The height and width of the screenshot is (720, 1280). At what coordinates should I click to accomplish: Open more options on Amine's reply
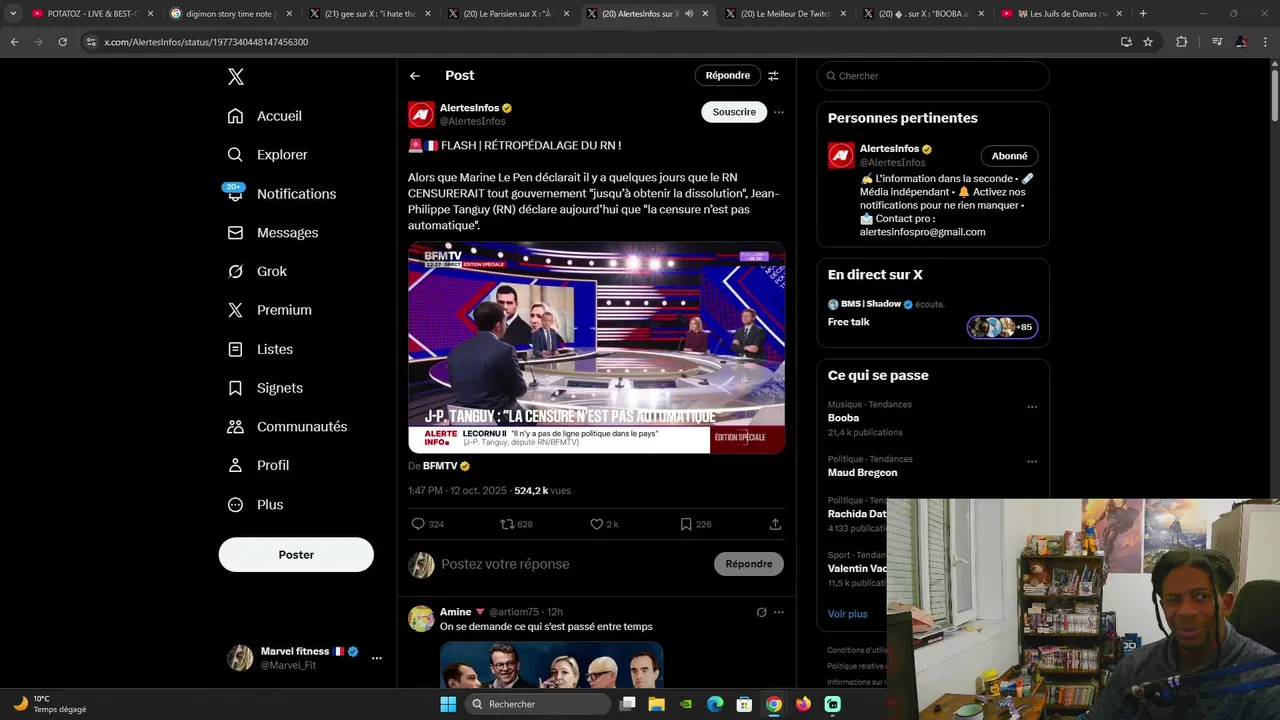[x=779, y=612]
